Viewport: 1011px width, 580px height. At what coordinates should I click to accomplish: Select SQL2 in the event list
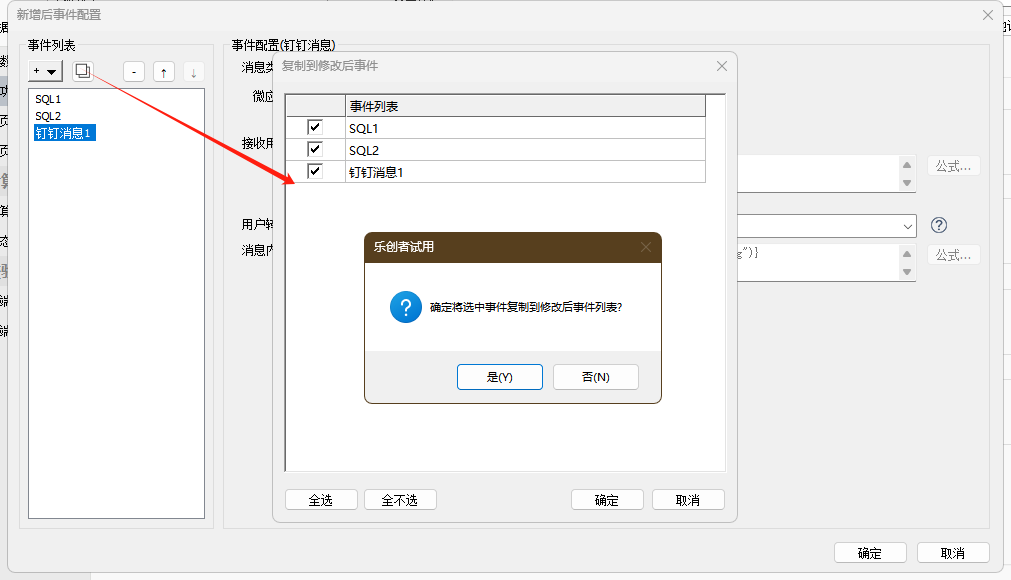pos(48,116)
